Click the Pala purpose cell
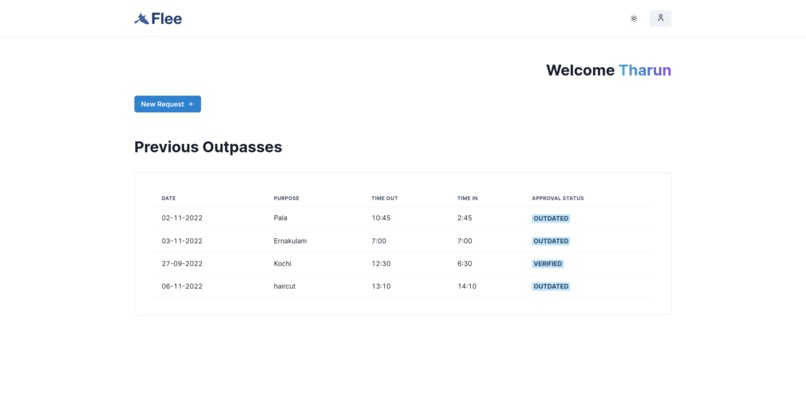 point(281,218)
